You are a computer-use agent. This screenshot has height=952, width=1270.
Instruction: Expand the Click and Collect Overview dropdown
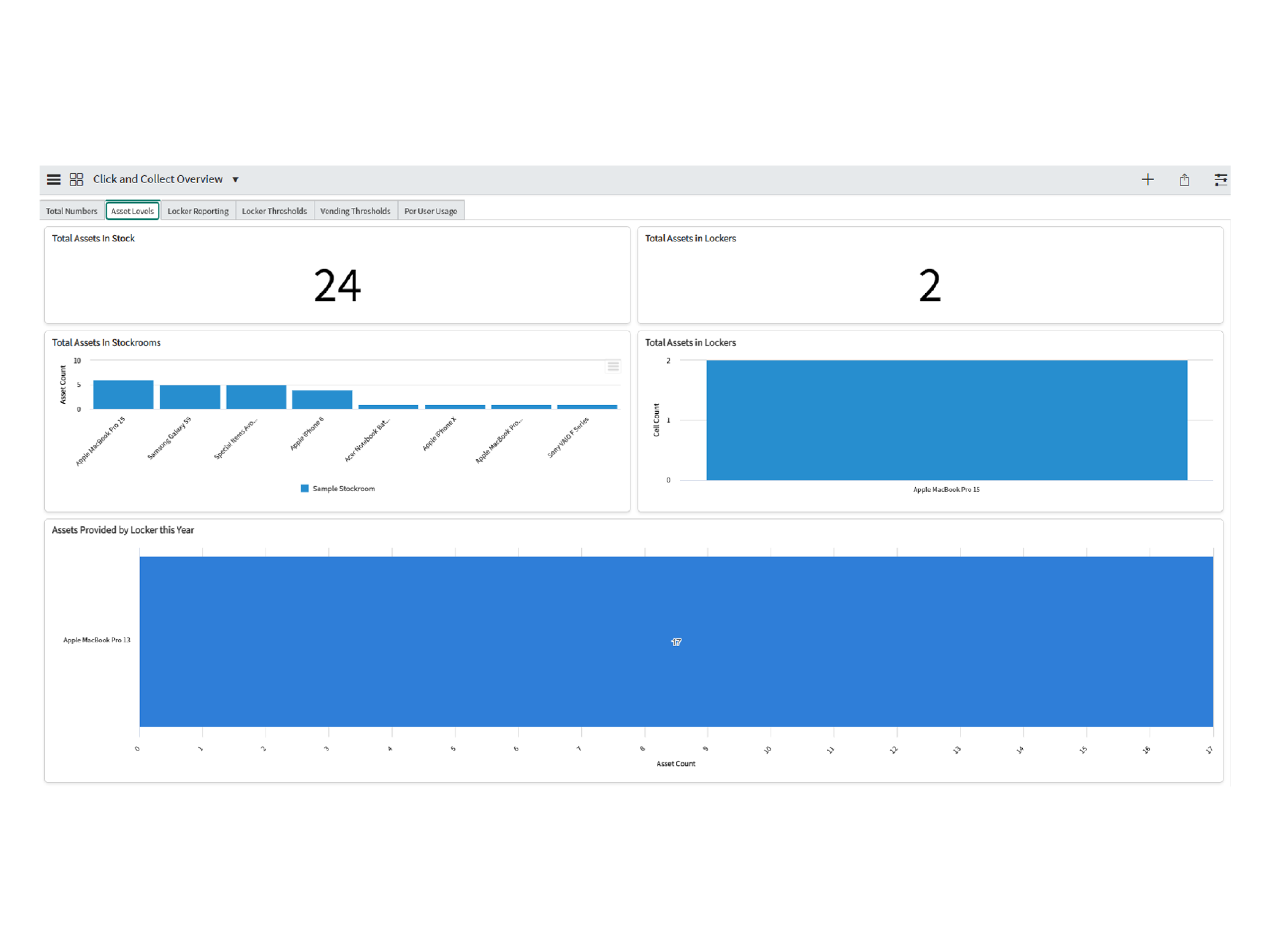(235, 180)
